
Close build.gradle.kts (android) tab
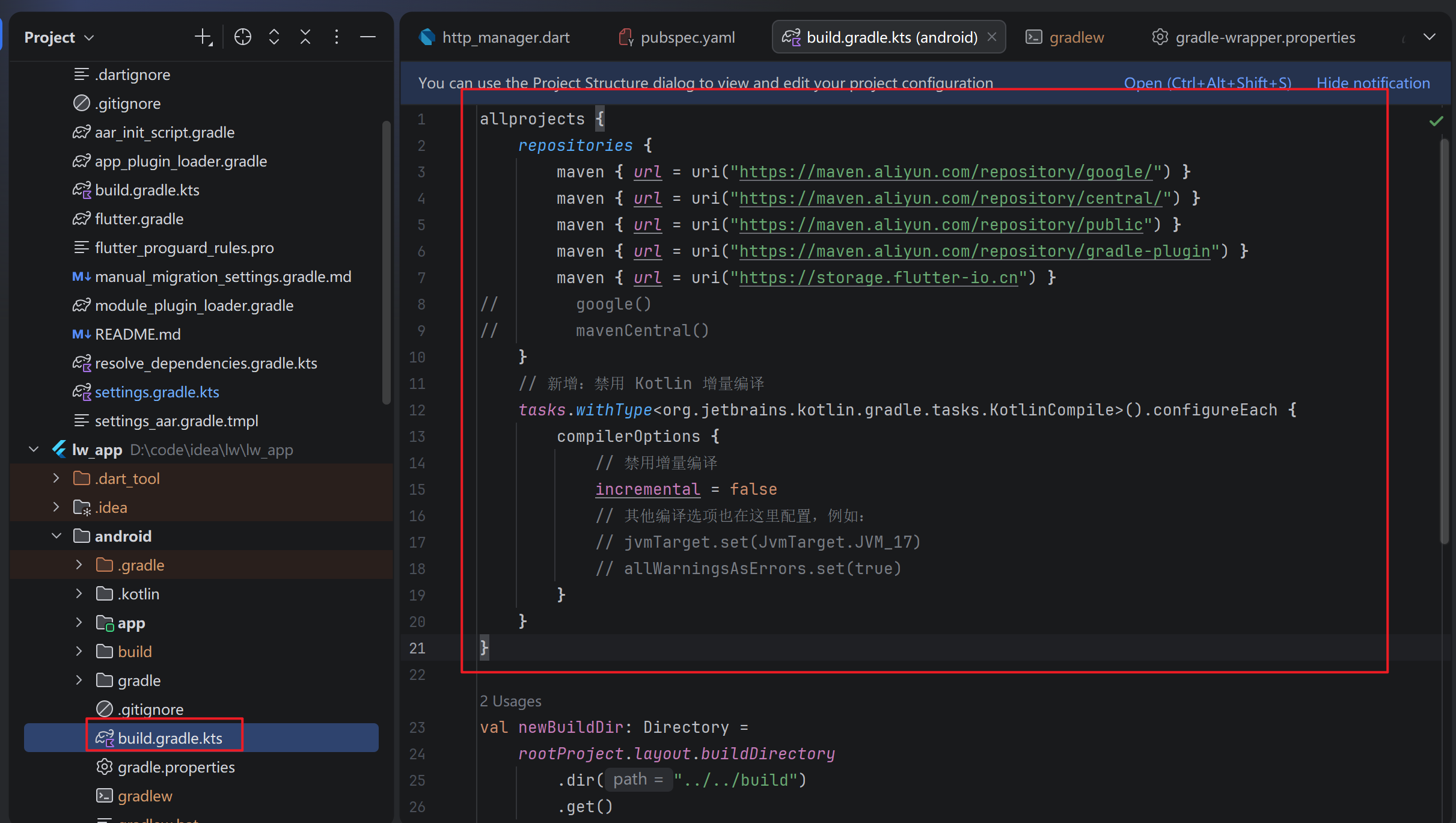click(992, 37)
